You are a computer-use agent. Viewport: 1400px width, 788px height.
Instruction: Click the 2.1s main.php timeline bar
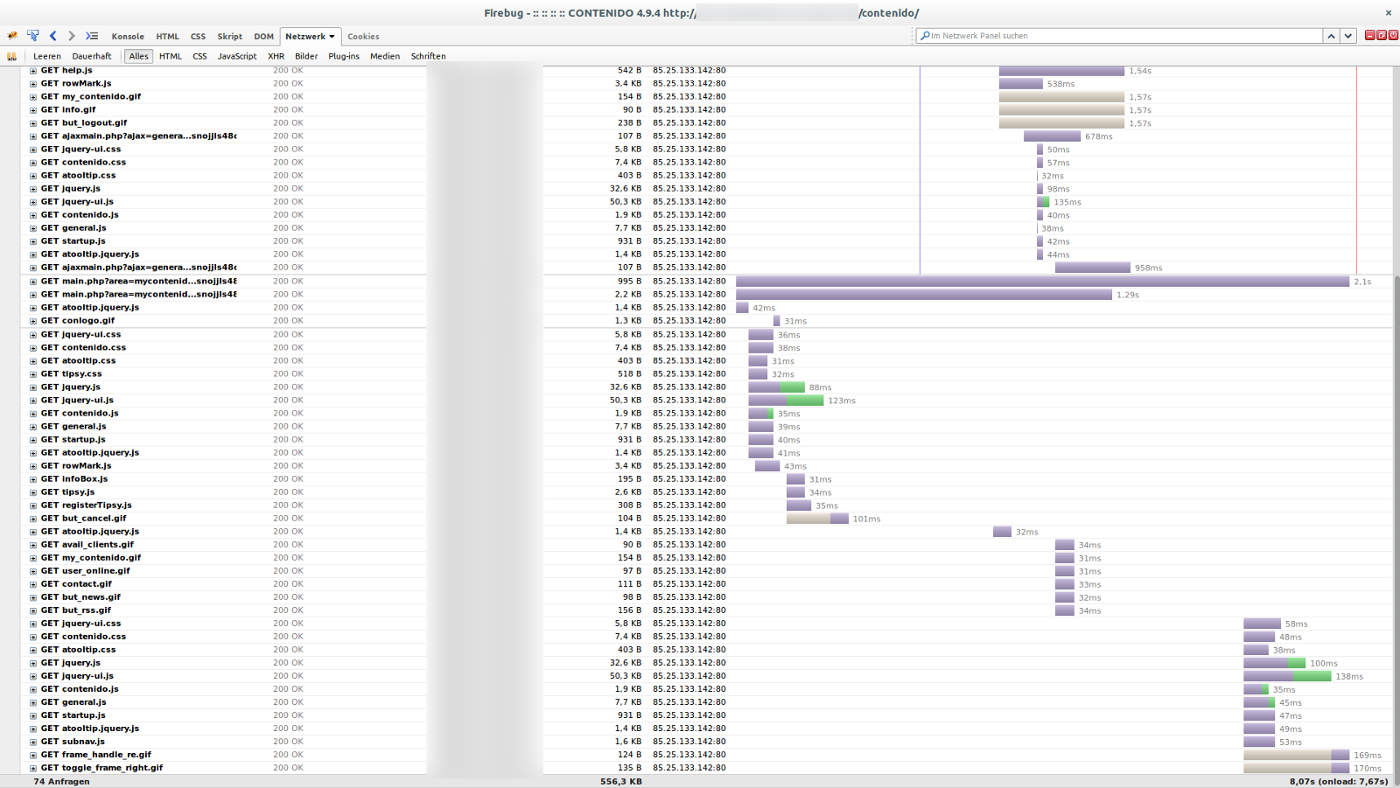1042,282
